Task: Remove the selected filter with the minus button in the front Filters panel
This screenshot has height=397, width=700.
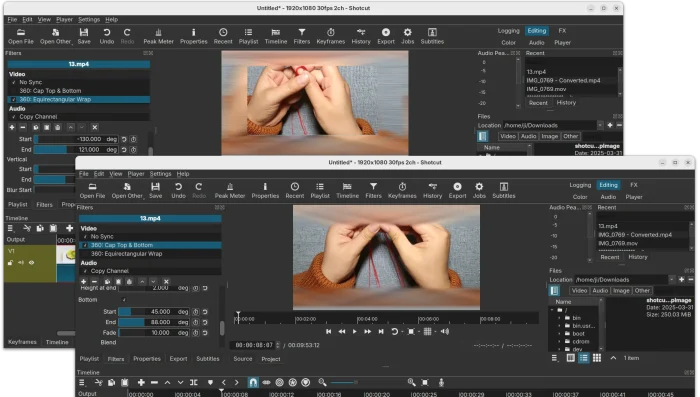Action: click(94, 282)
